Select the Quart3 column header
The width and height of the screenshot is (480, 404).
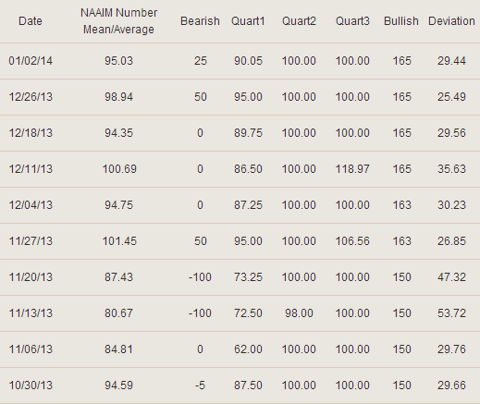click(352, 21)
